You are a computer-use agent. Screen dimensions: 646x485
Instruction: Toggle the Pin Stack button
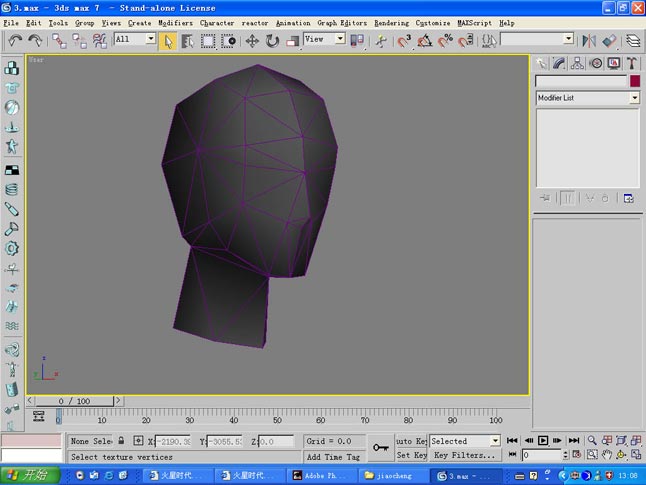tap(545, 199)
